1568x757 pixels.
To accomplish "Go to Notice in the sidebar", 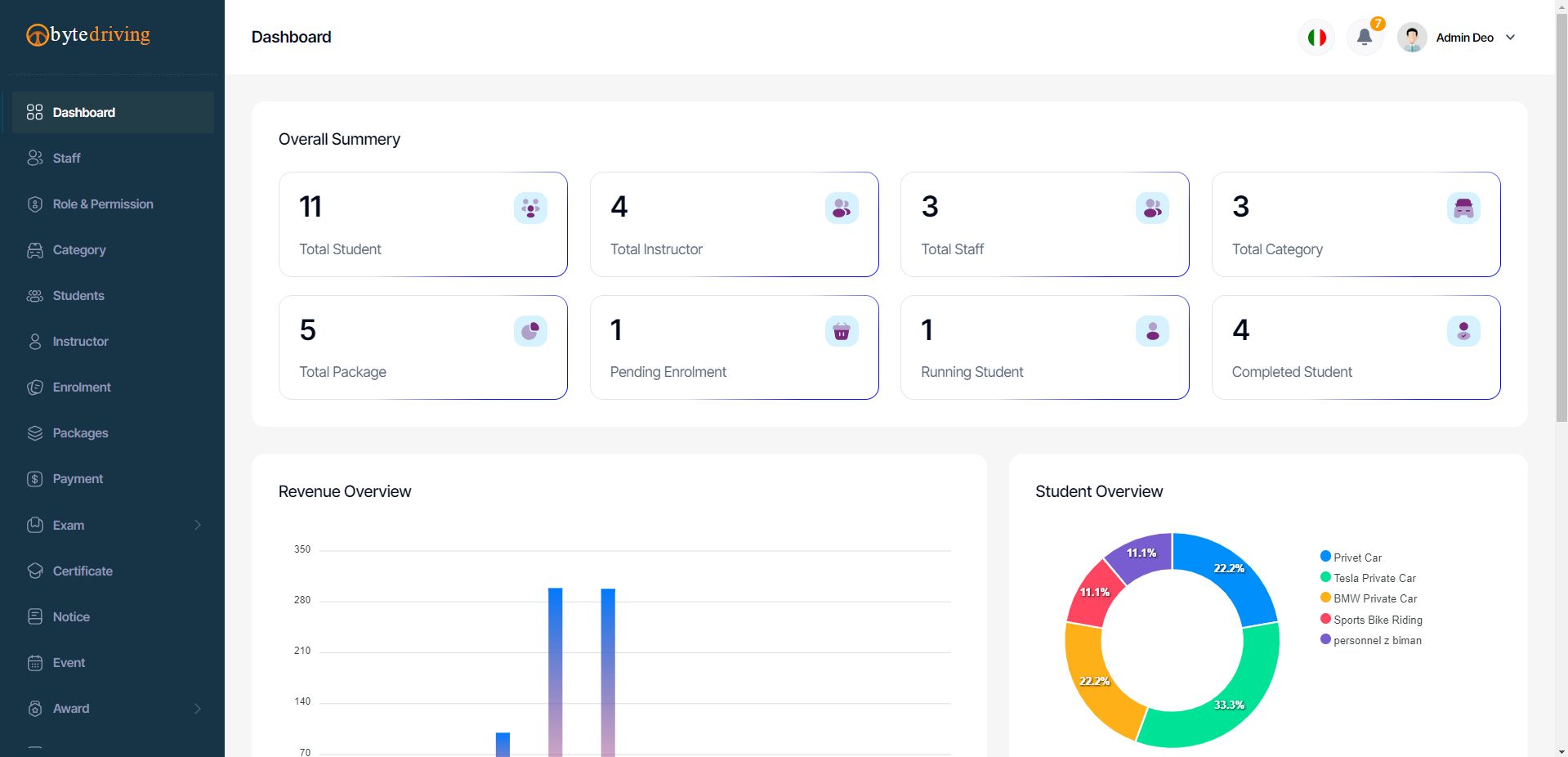I will pyautogui.click(x=113, y=616).
